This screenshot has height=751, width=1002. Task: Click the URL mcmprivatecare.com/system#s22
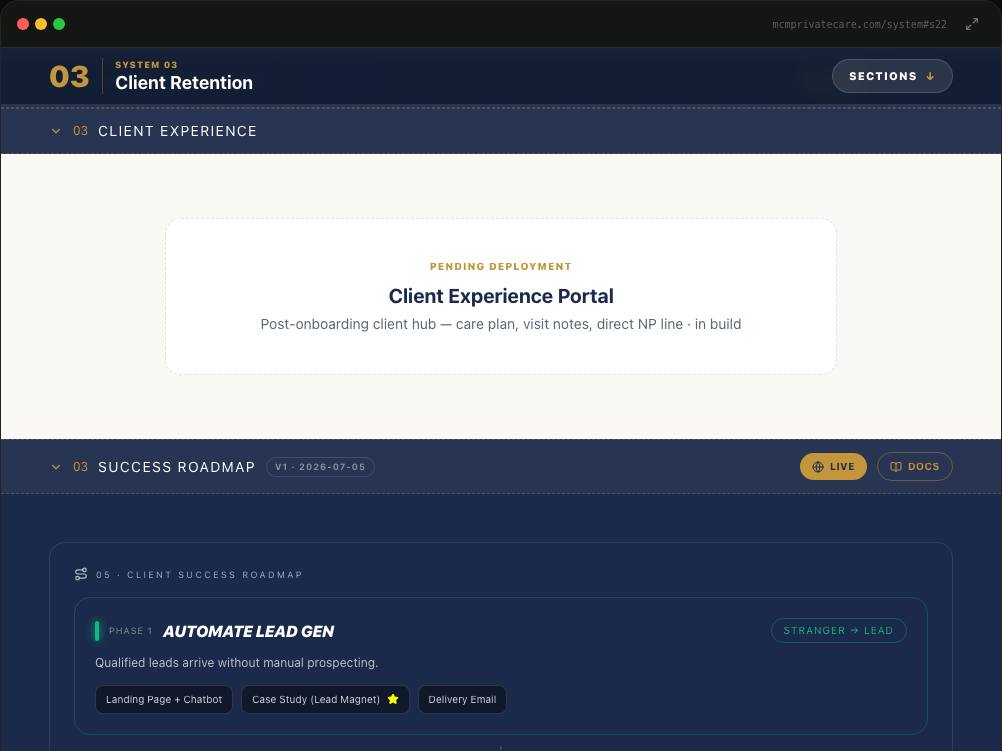859,24
